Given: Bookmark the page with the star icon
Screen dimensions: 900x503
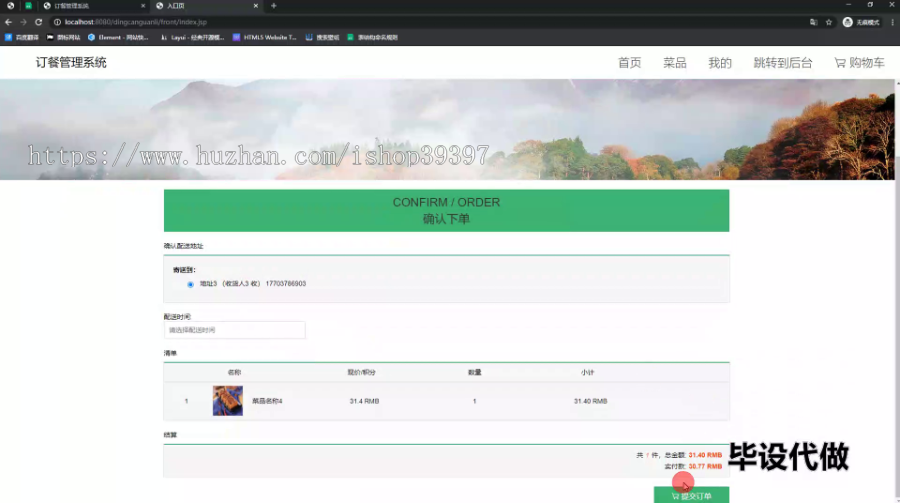Looking at the screenshot, I should [x=829, y=22].
